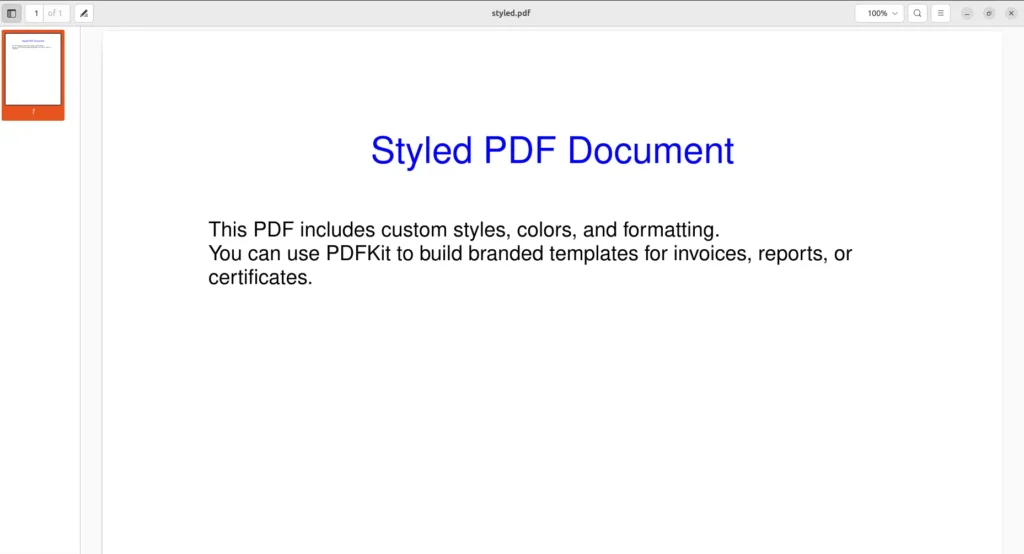The image size is (1024, 554).
Task: Click the line 'This PDF includes custom styles'
Action: pyautogui.click(x=464, y=230)
